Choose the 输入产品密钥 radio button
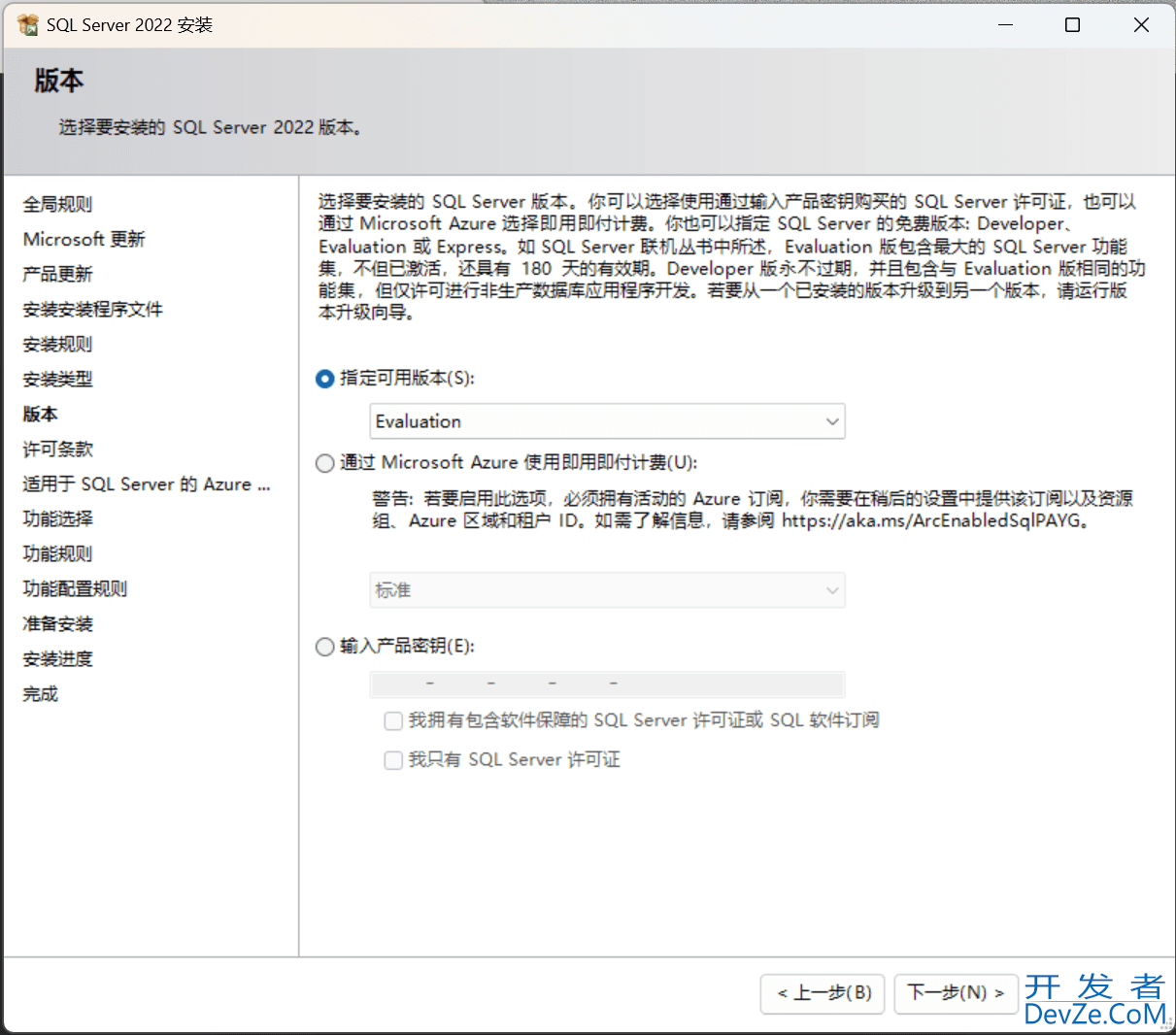This screenshot has width=1176, height=1035. pyautogui.click(x=325, y=647)
